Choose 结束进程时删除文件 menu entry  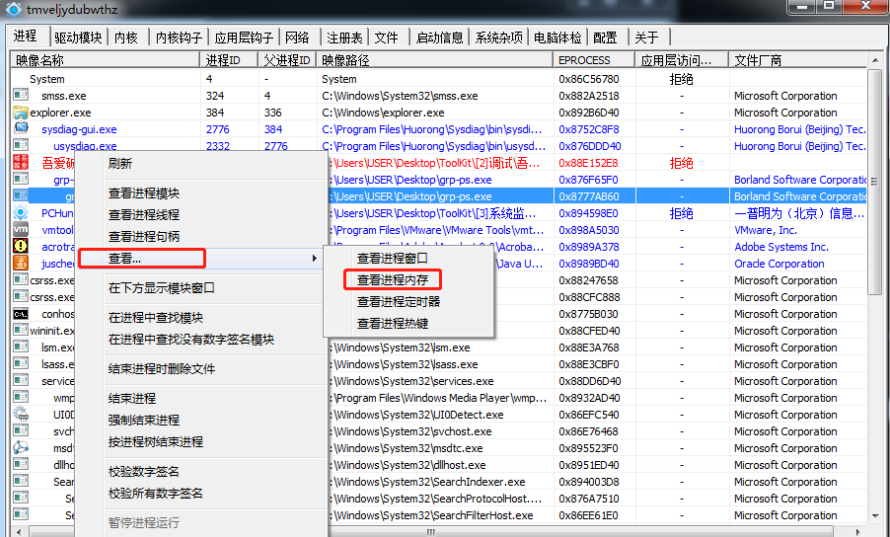tap(201, 369)
